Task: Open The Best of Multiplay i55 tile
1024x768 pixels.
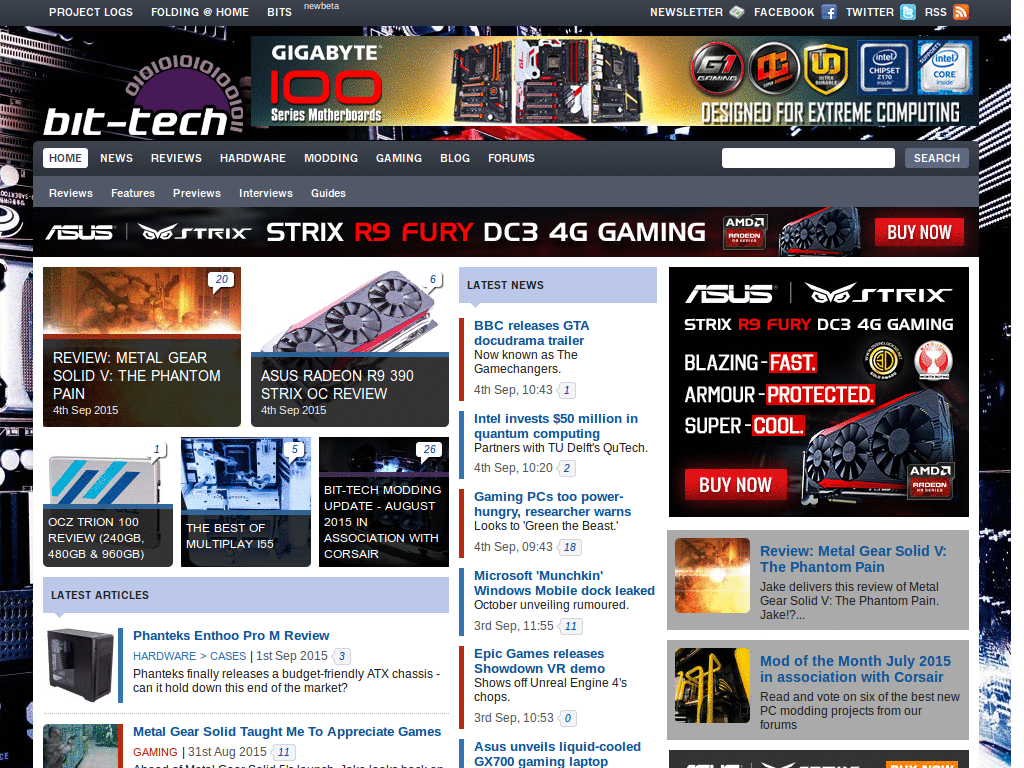Action: [246, 502]
